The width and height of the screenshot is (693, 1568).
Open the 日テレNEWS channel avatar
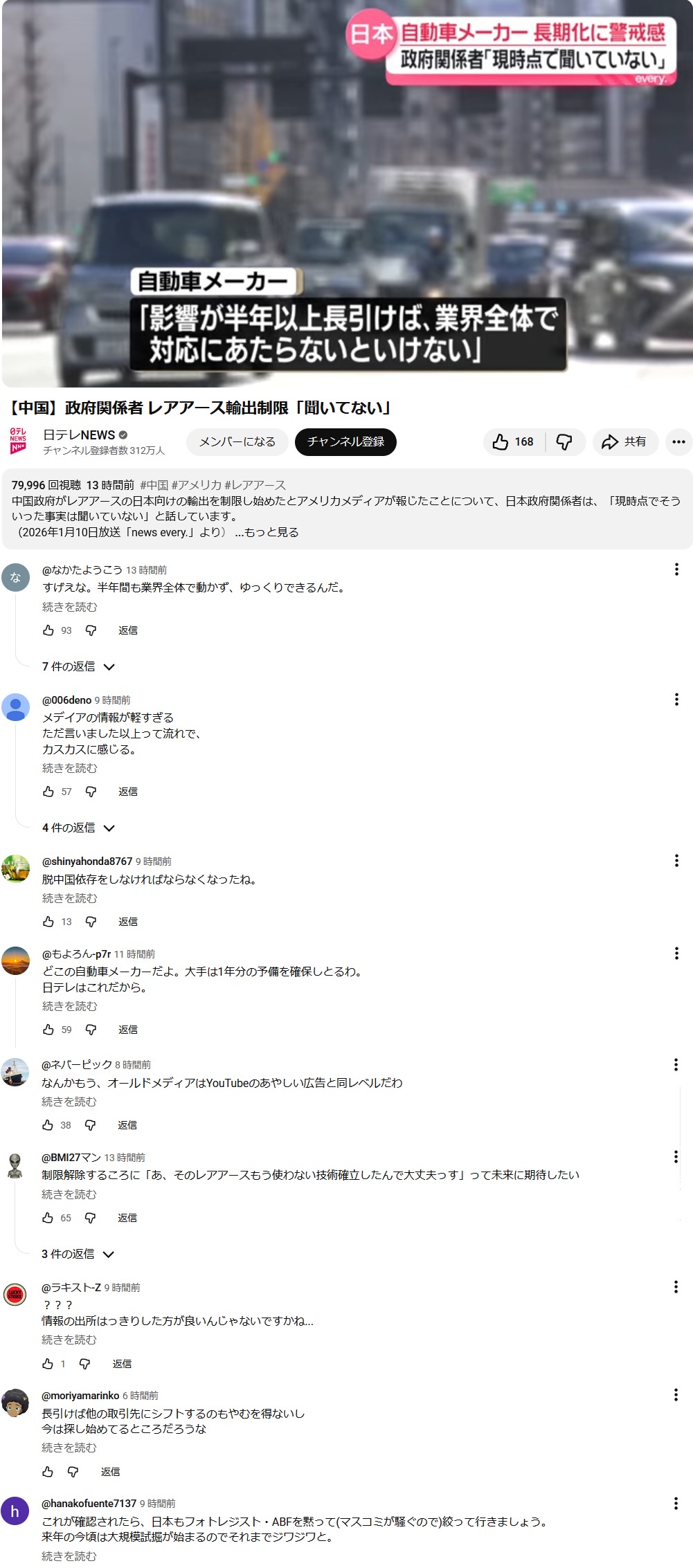coord(19,441)
